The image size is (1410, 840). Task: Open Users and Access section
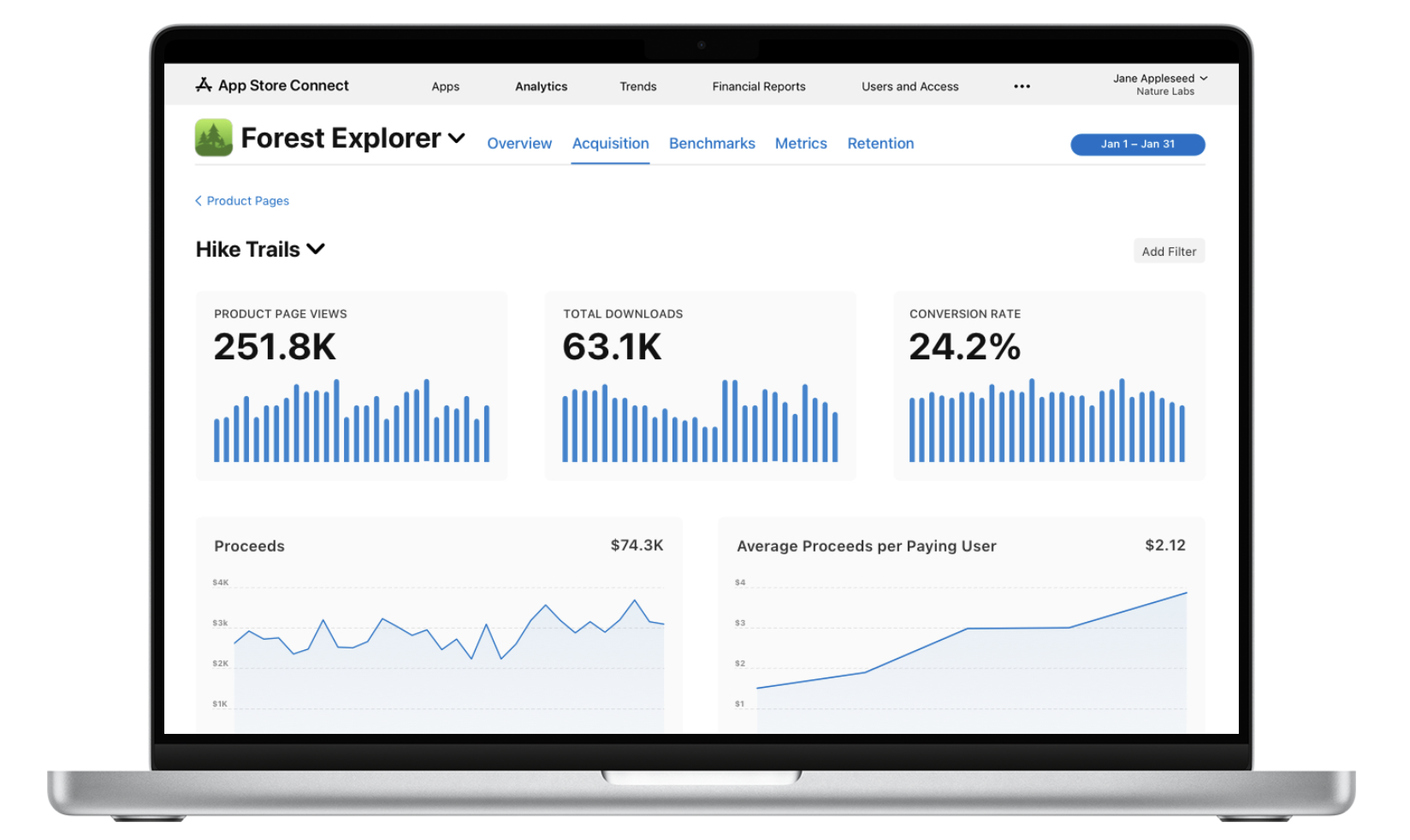pos(909,86)
